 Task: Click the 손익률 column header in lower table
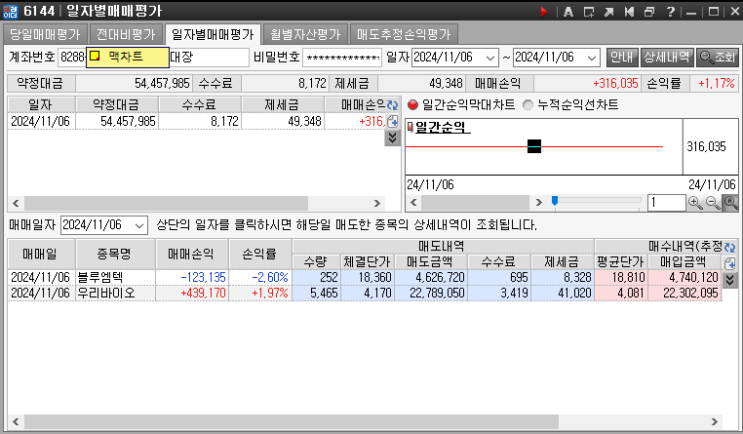[260, 254]
